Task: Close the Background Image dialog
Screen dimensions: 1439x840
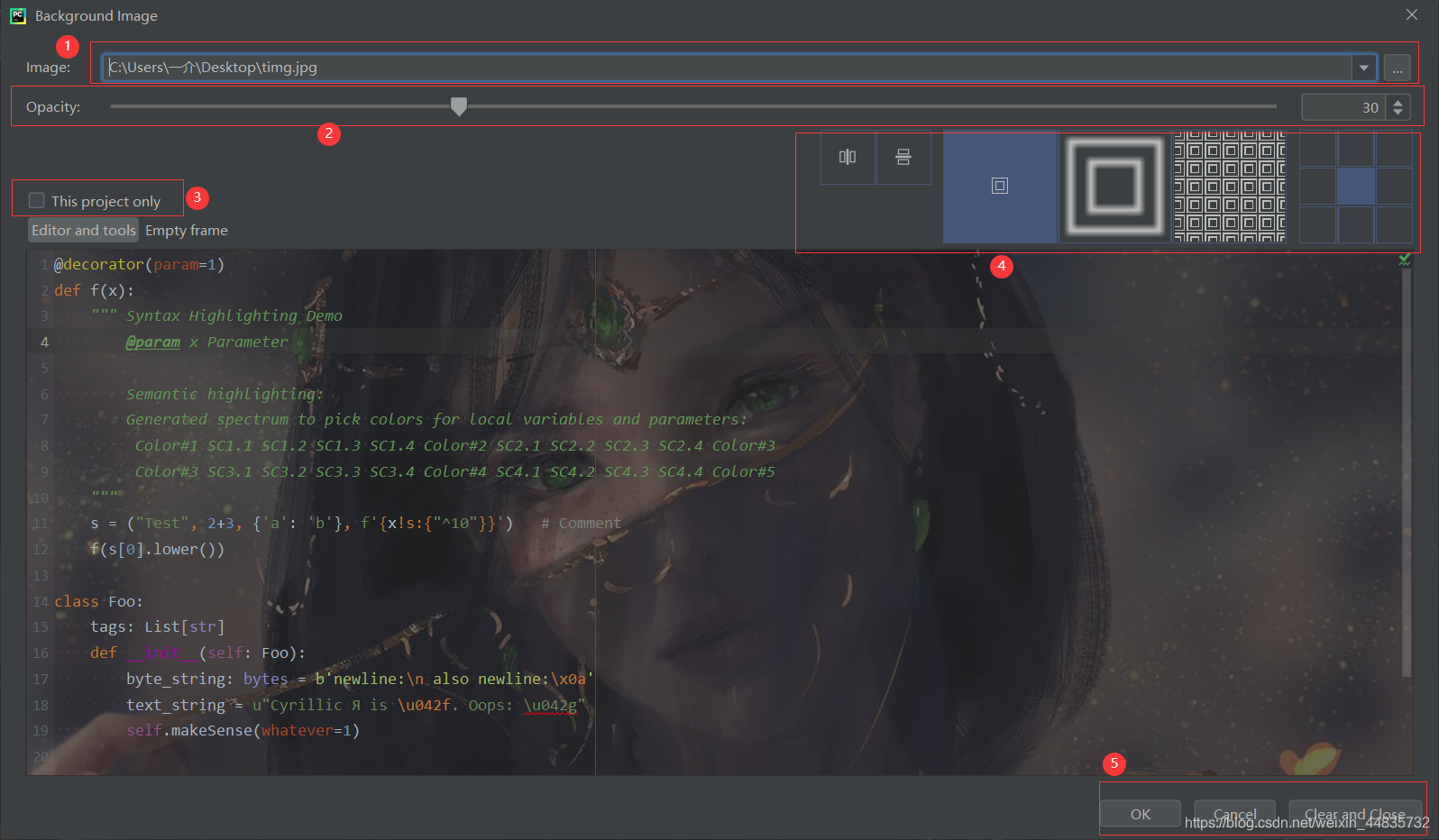Action: click(x=1412, y=15)
